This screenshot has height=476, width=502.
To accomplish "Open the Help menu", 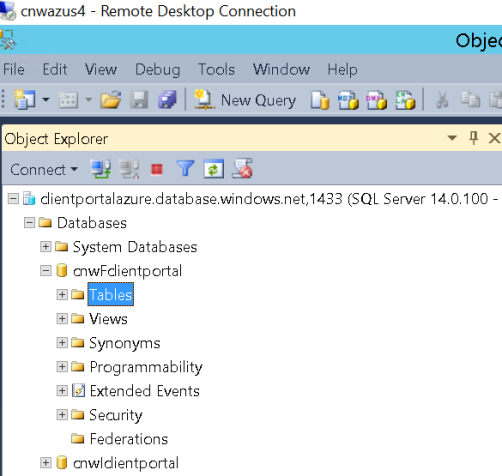I will pos(342,69).
